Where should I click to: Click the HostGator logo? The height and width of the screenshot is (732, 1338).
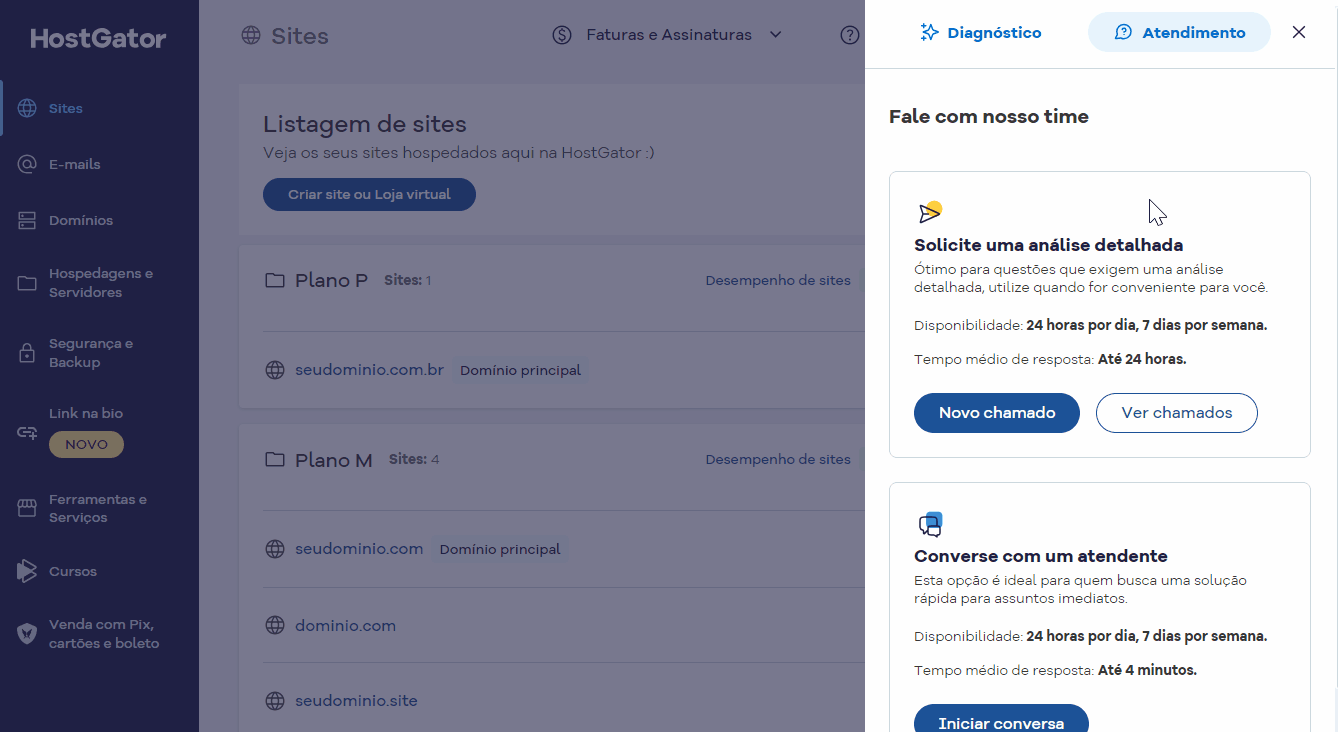98,38
